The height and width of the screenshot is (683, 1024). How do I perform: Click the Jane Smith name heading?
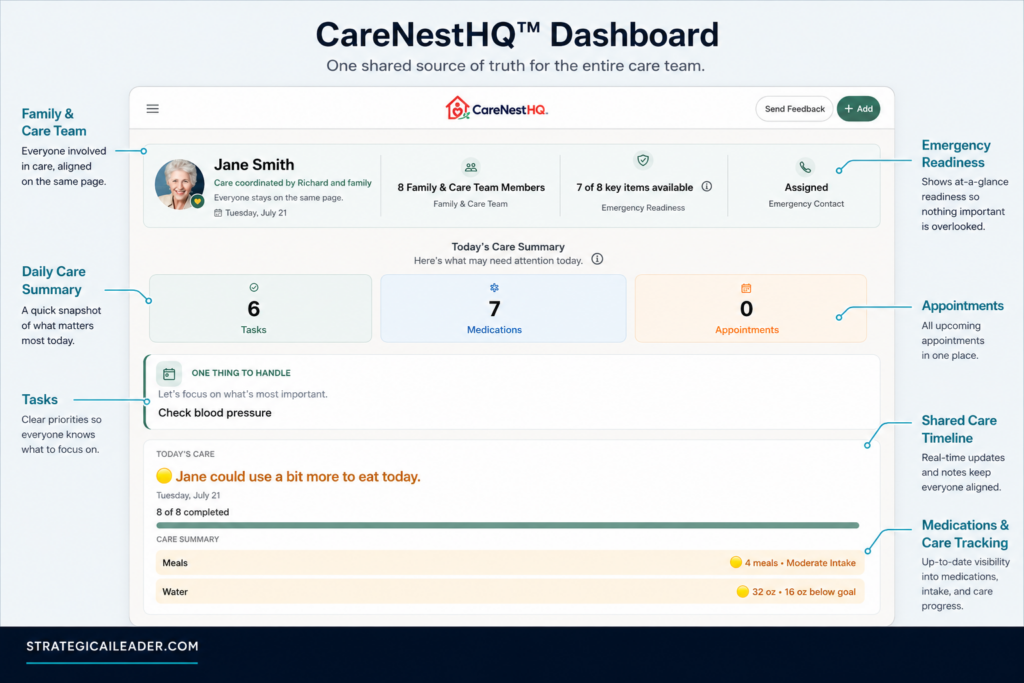click(x=254, y=165)
